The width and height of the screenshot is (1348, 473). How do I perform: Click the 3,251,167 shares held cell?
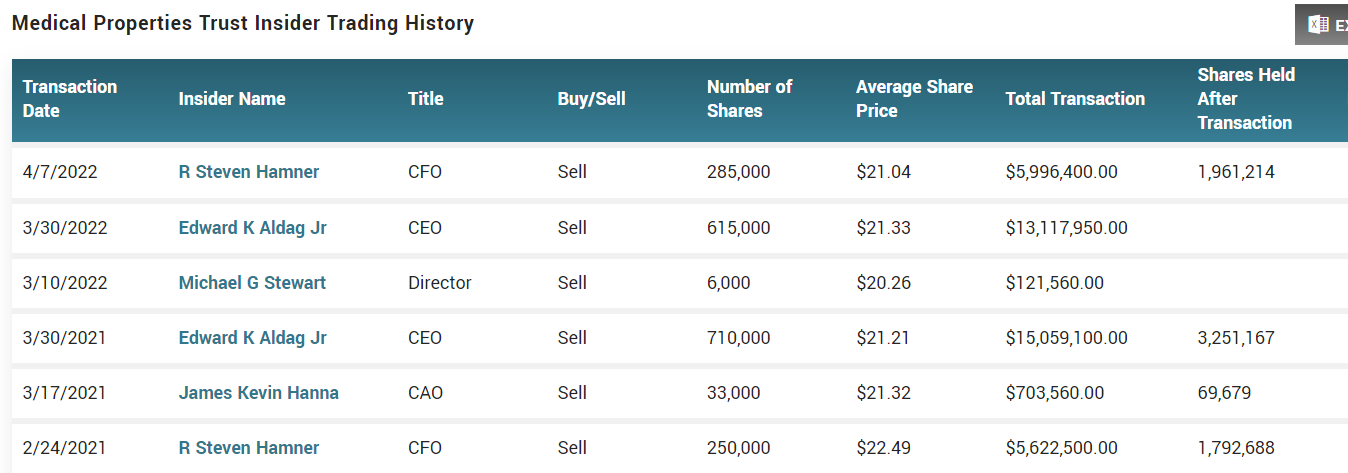(x=1236, y=338)
